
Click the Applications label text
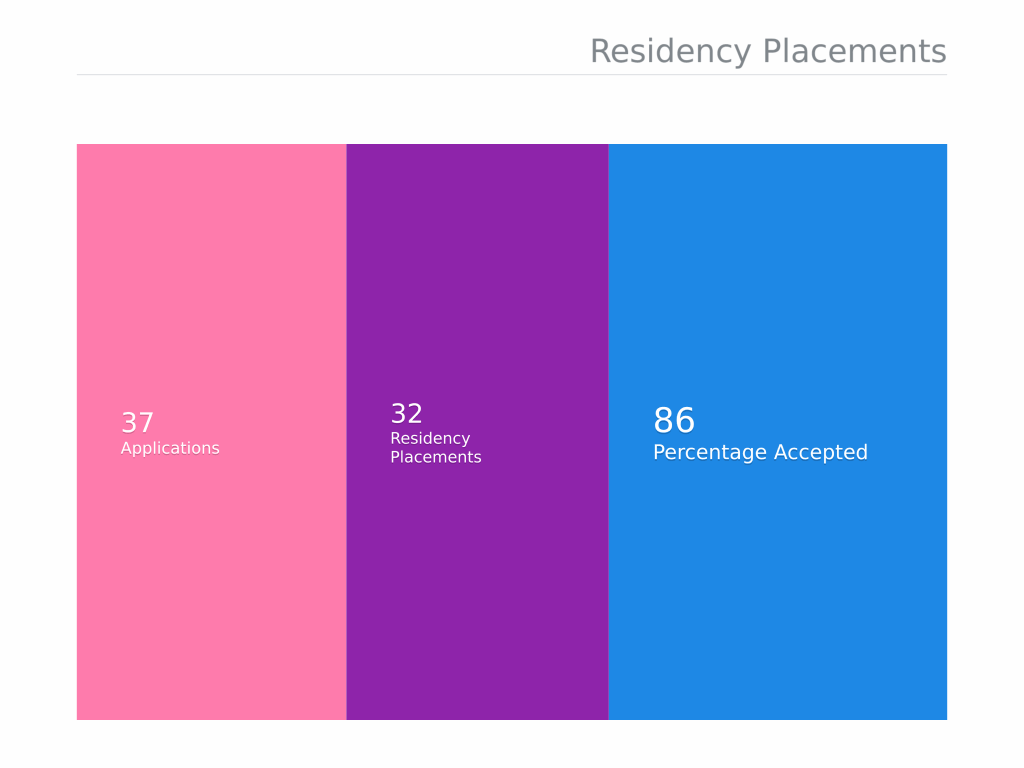coord(170,449)
